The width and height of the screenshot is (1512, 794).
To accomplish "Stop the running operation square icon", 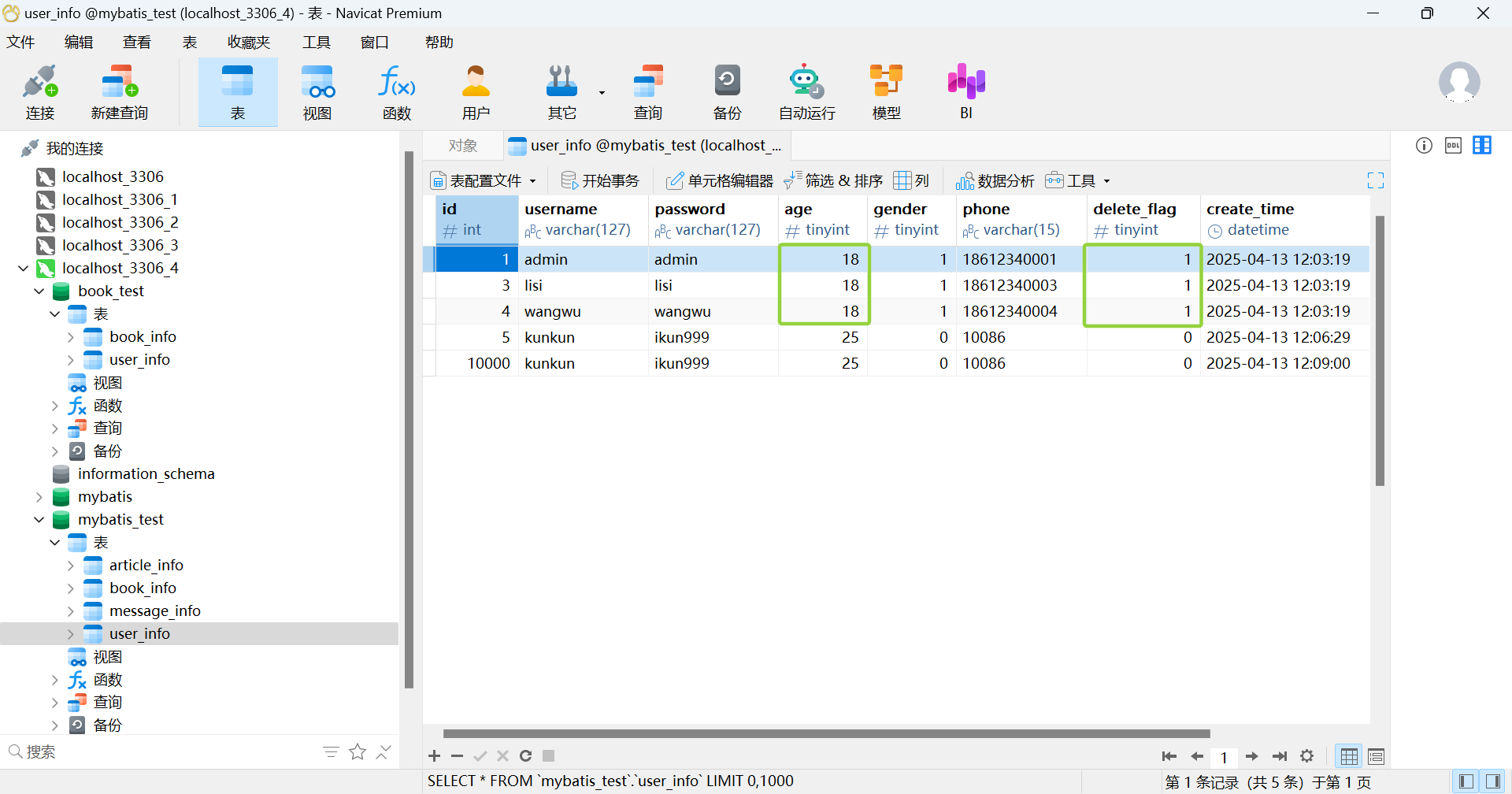I will 549,756.
